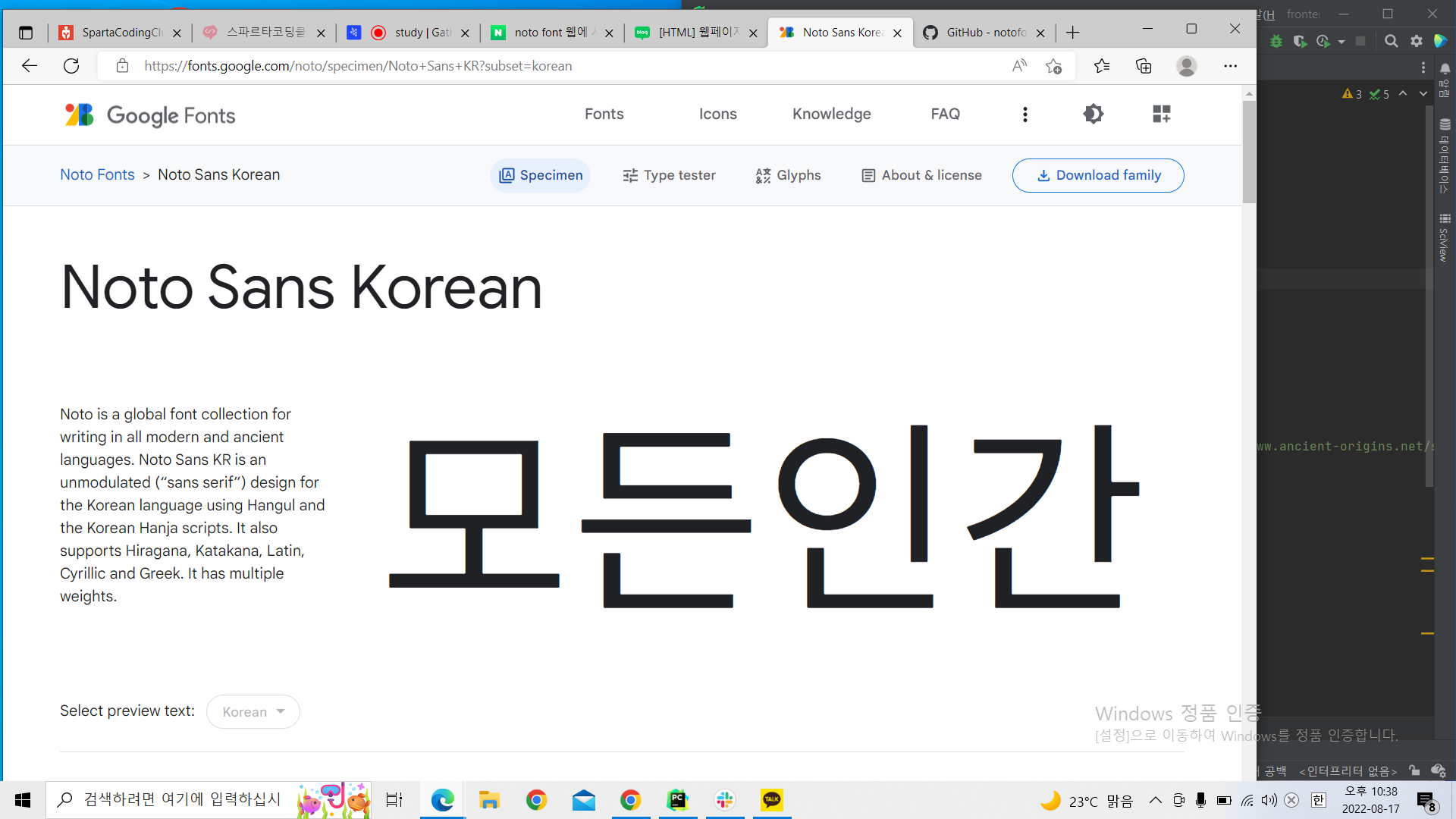Click the Google Fonts logo
Screen dimensions: 1456x819
coord(149,115)
